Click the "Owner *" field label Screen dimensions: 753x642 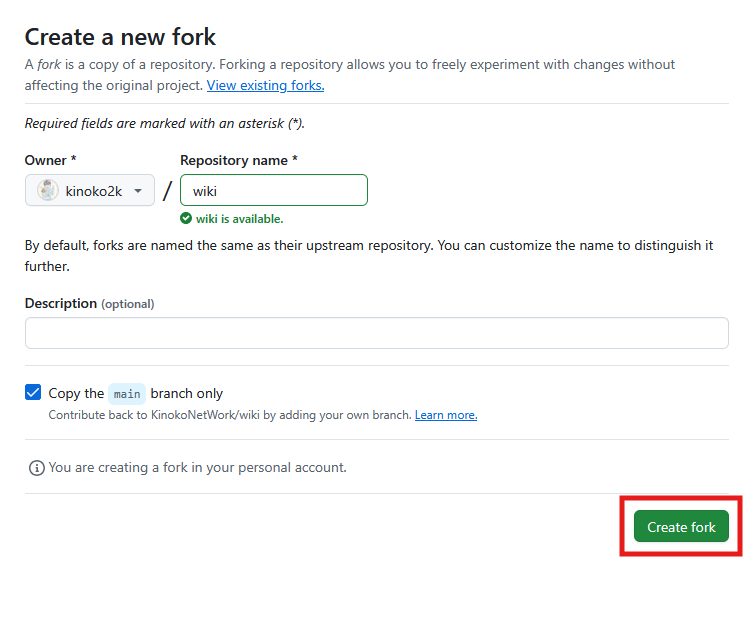point(51,160)
